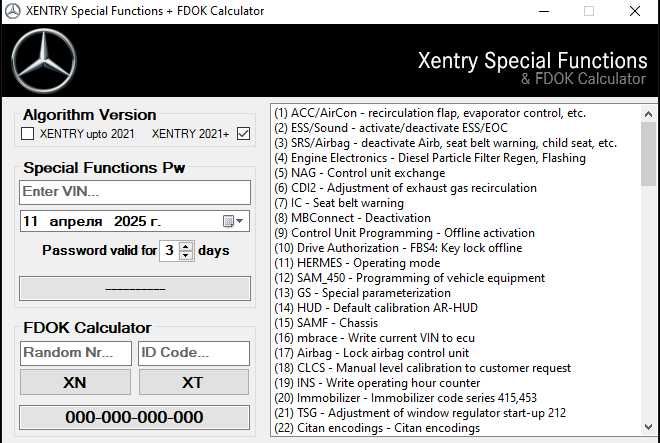Select (4) Engine Electronics list entry
This screenshot has height=443, width=660.
tap(430, 158)
